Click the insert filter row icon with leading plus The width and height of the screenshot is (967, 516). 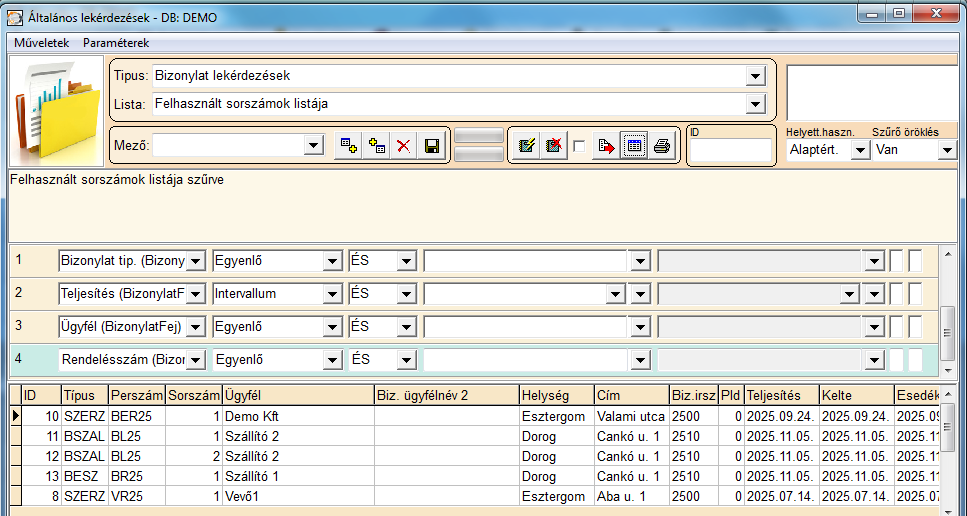click(376, 146)
